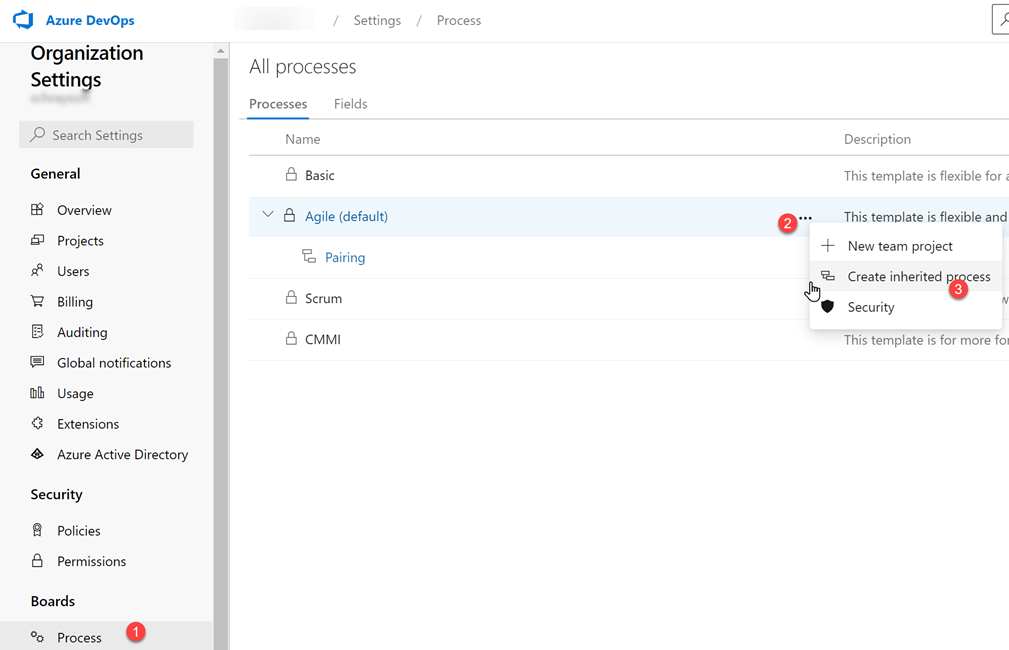The width and height of the screenshot is (1009, 650).
Task: Go to the Policies page
Action: click(79, 530)
